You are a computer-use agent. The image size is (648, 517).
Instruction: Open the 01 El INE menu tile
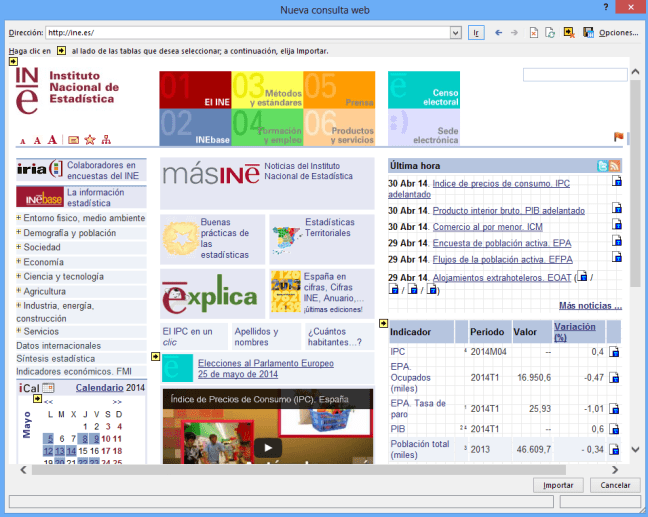tap(195, 90)
